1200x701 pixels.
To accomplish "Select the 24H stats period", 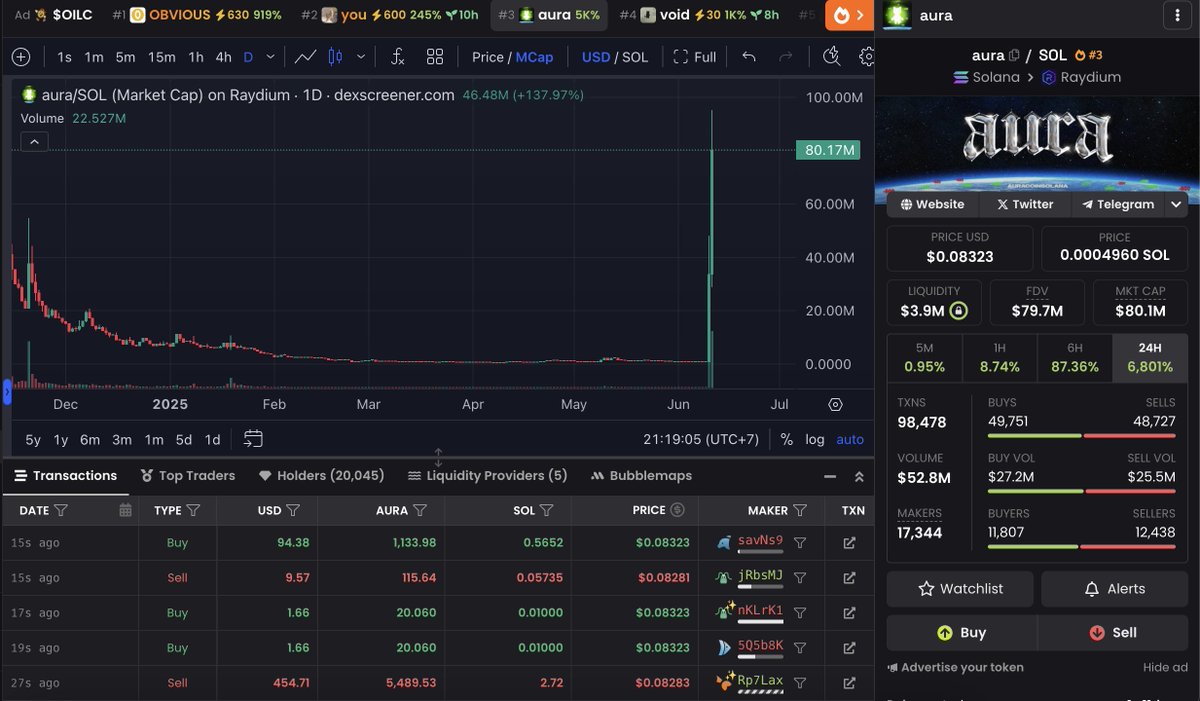I will [x=1150, y=358].
